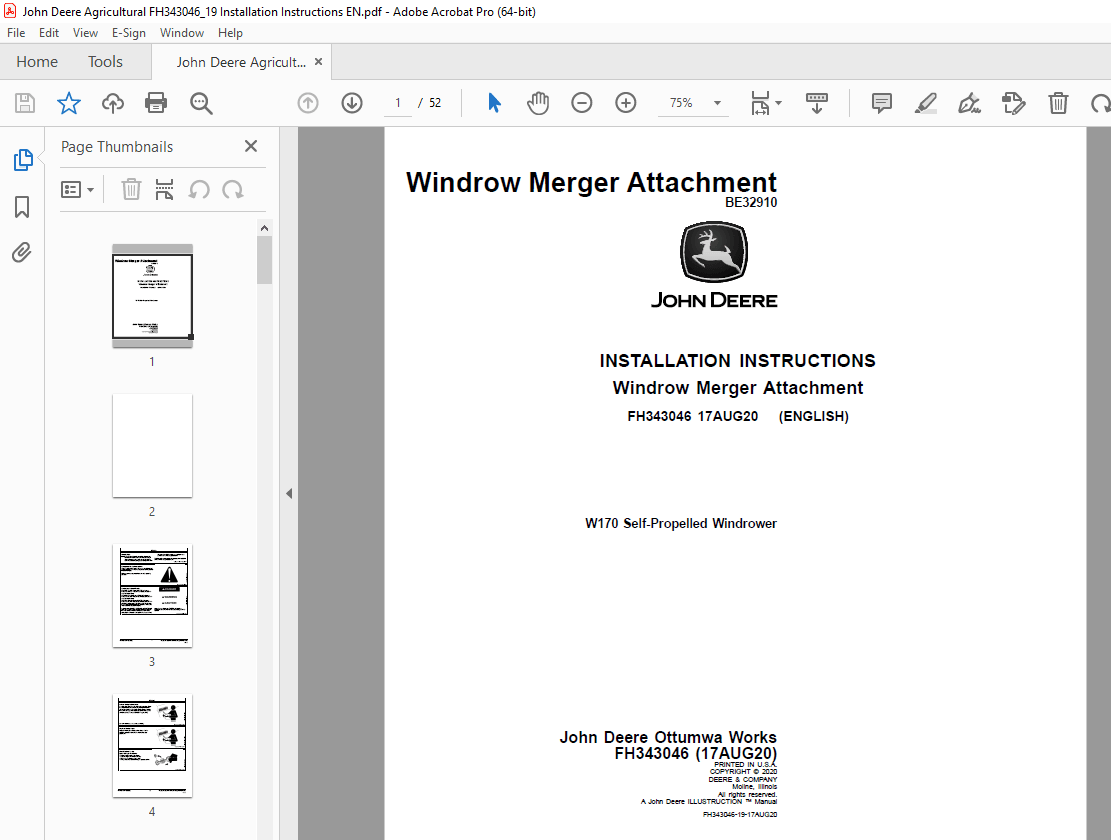The image size is (1111, 840).
Task: Select page 3 thumbnail
Action: tap(152, 596)
